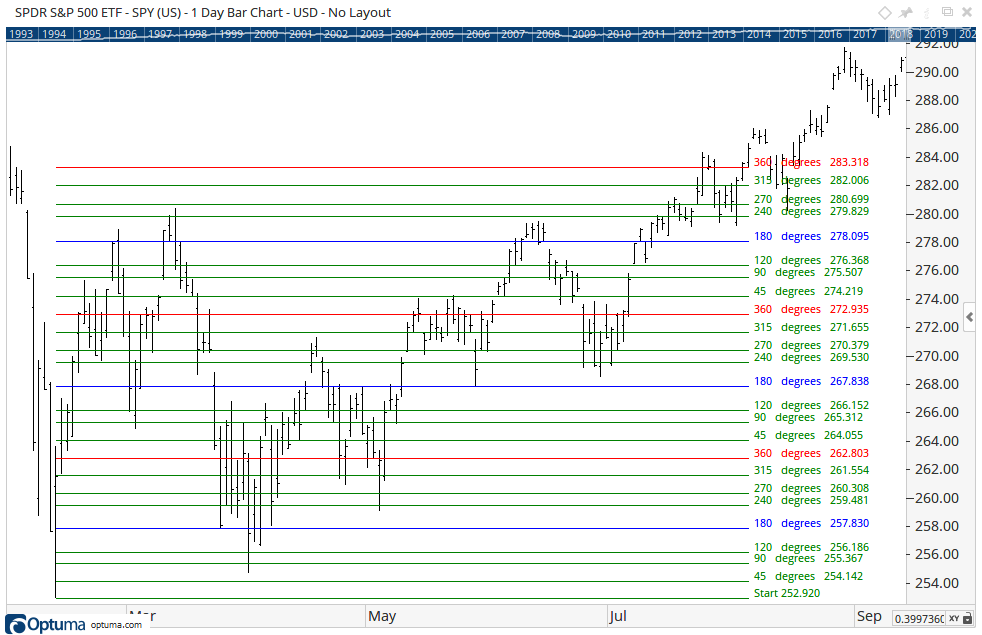Select the red '360 degrees 272.935' label
The height and width of the screenshot is (635, 982).
[811, 309]
